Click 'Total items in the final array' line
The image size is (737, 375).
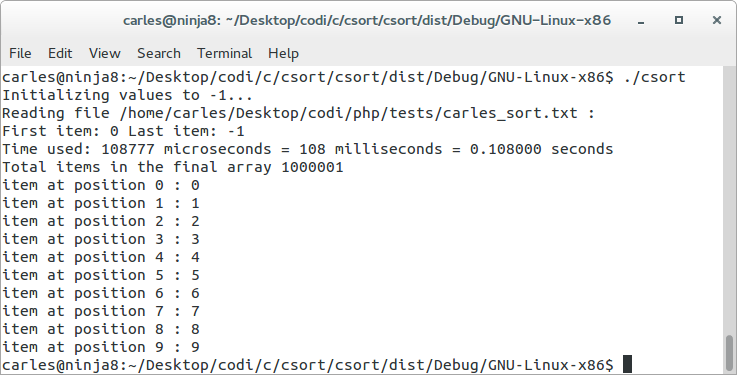point(173,167)
